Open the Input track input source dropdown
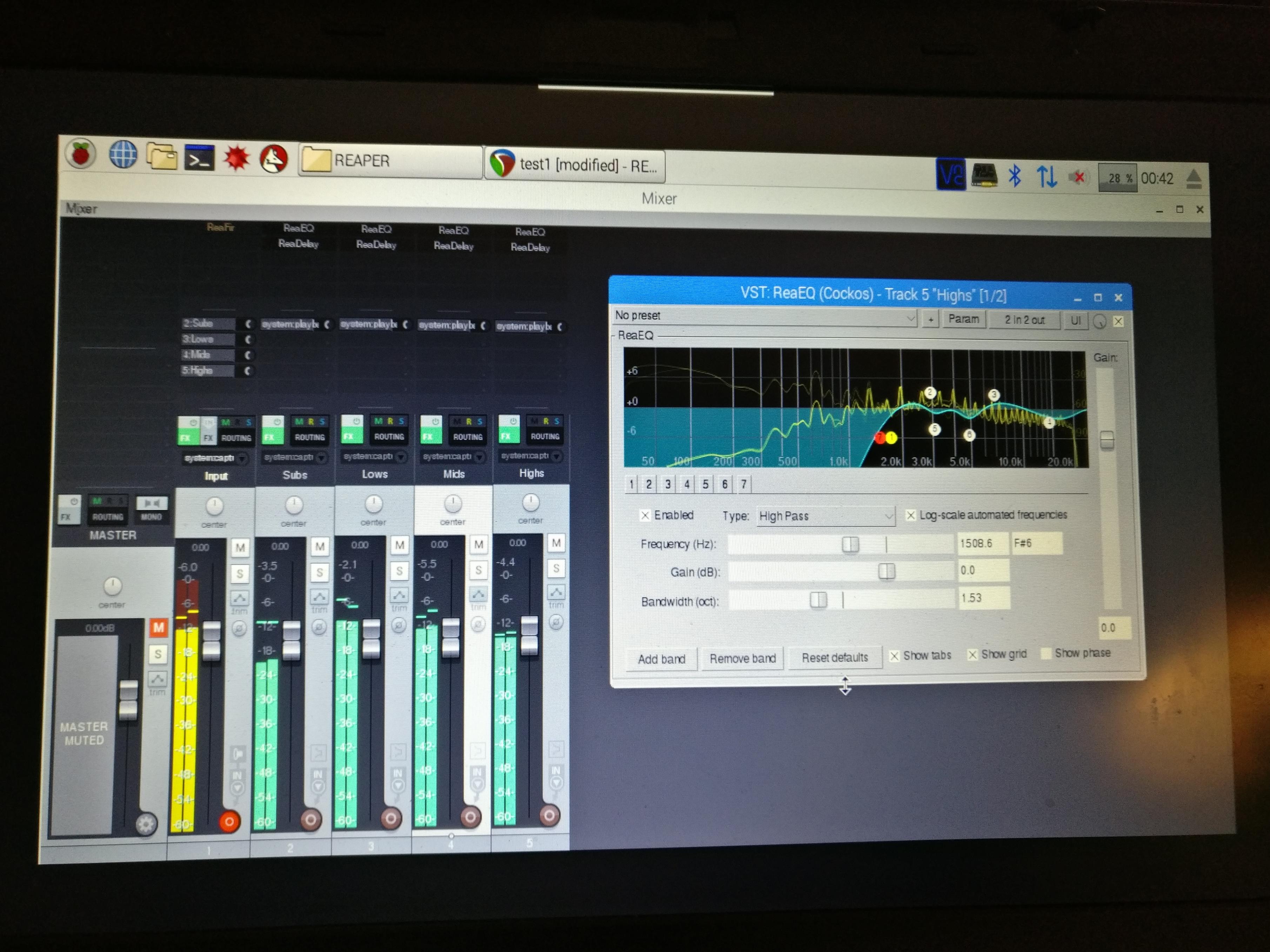Image resolution: width=1270 pixels, height=952 pixels. (x=215, y=459)
